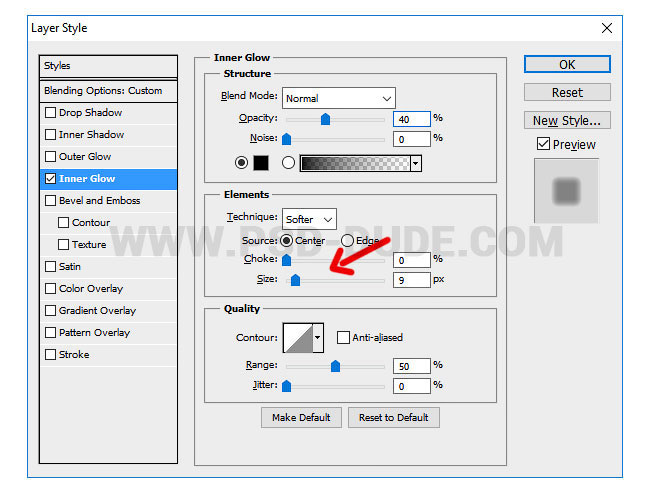
Task: Enable the Stroke checkbox
Action: pyautogui.click(x=50, y=354)
